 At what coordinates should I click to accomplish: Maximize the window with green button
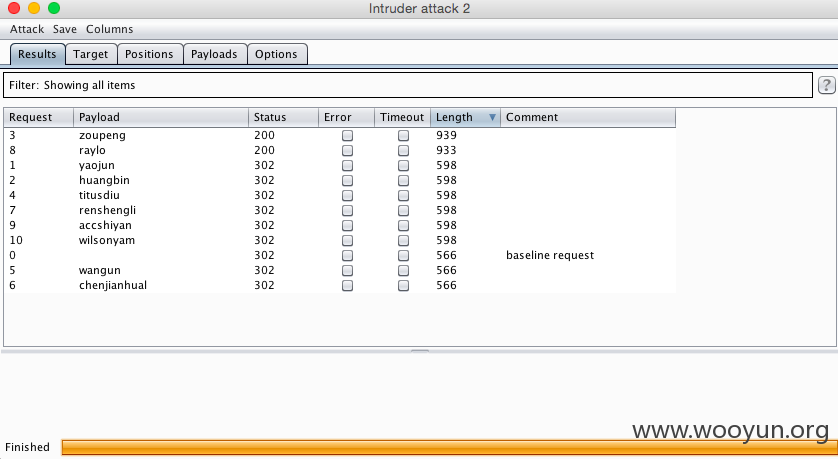click(x=54, y=8)
